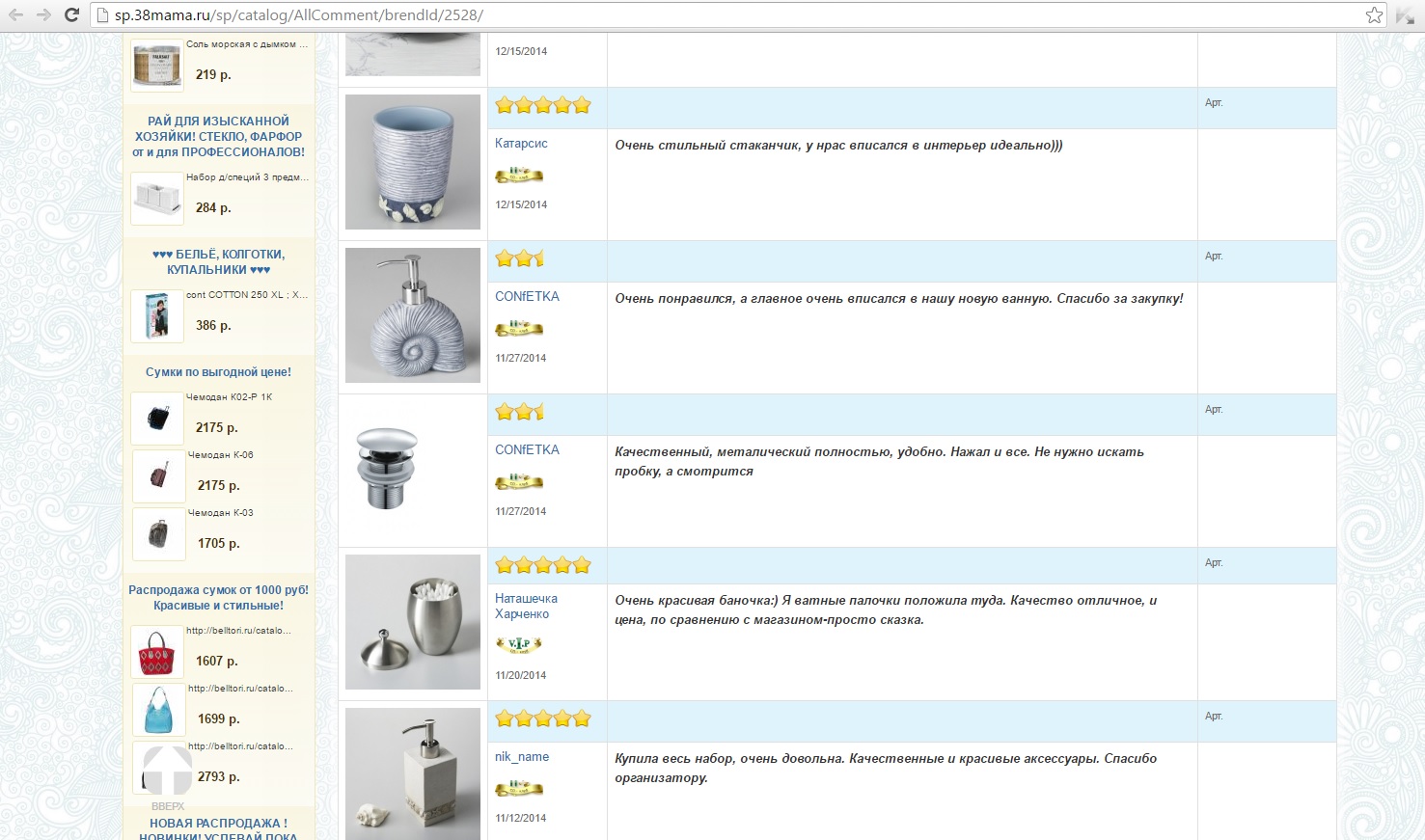This screenshot has height=840, width=1425.
Task: Open the blue handbag thumbnail
Action: tap(158, 710)
